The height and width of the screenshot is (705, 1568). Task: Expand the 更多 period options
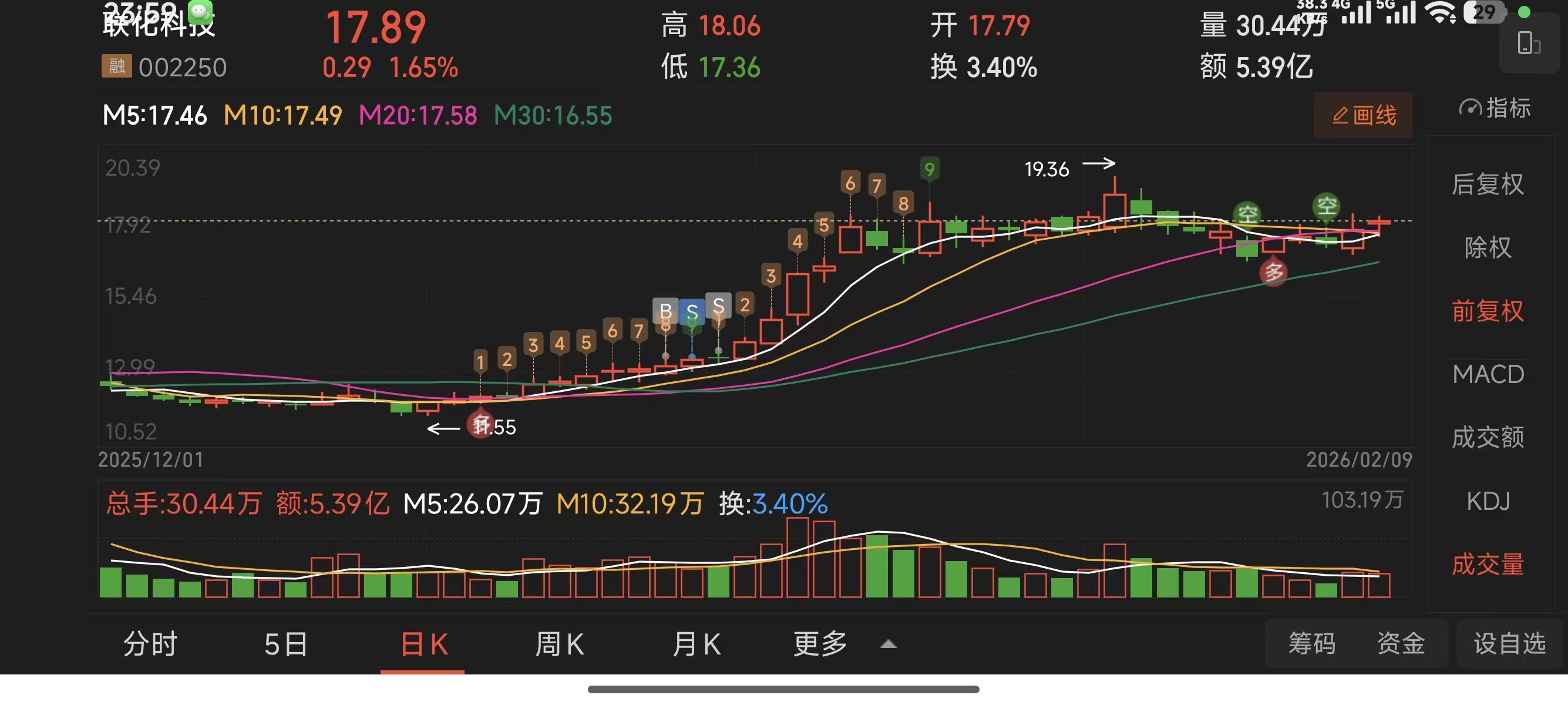coord(820,643)
